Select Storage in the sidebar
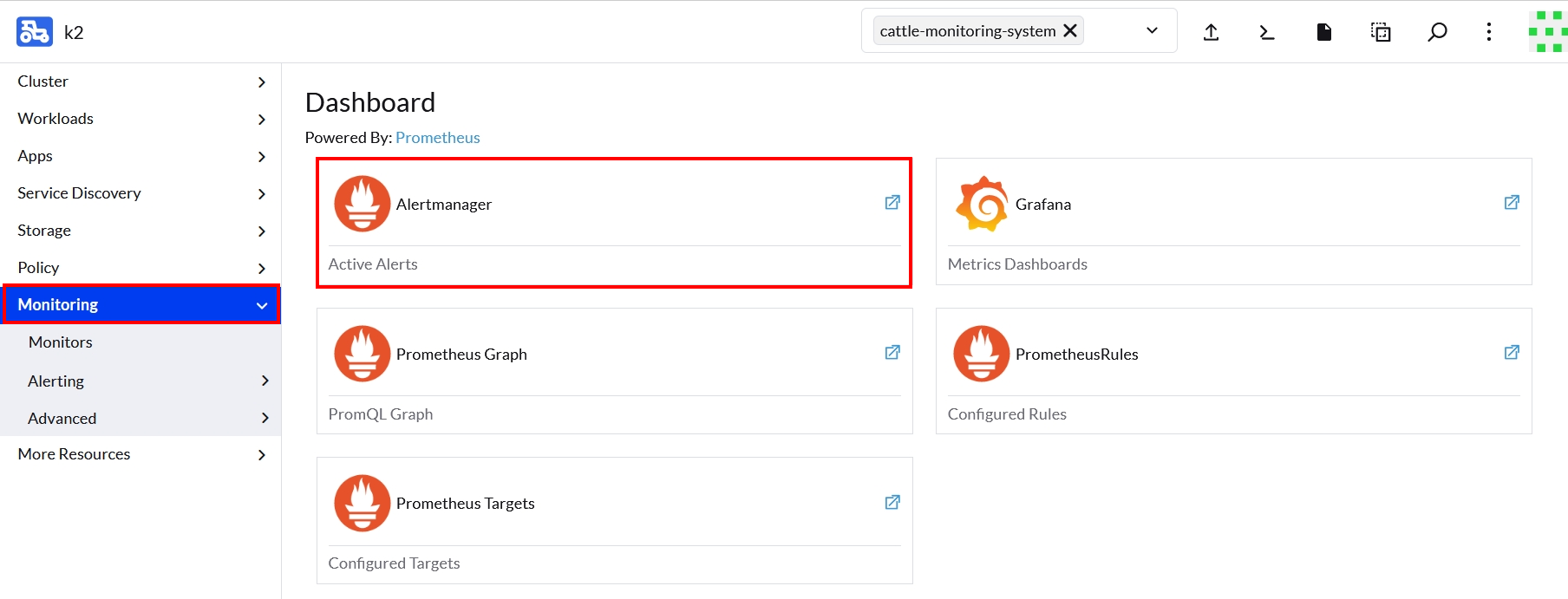Viewport: 1568px width, 599px height. [44, 230]
